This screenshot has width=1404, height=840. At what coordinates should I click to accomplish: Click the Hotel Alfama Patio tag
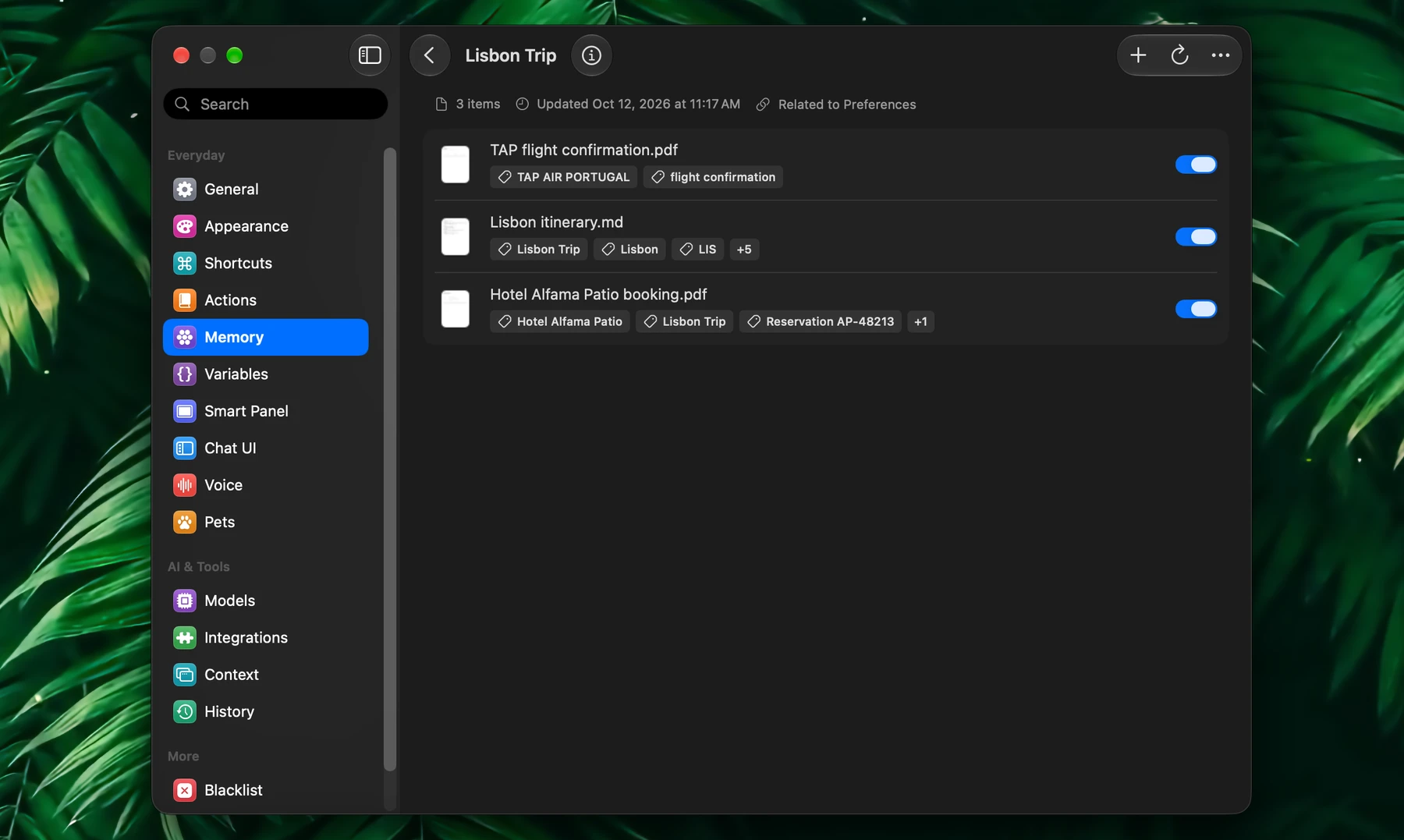(x=559, y=321)
